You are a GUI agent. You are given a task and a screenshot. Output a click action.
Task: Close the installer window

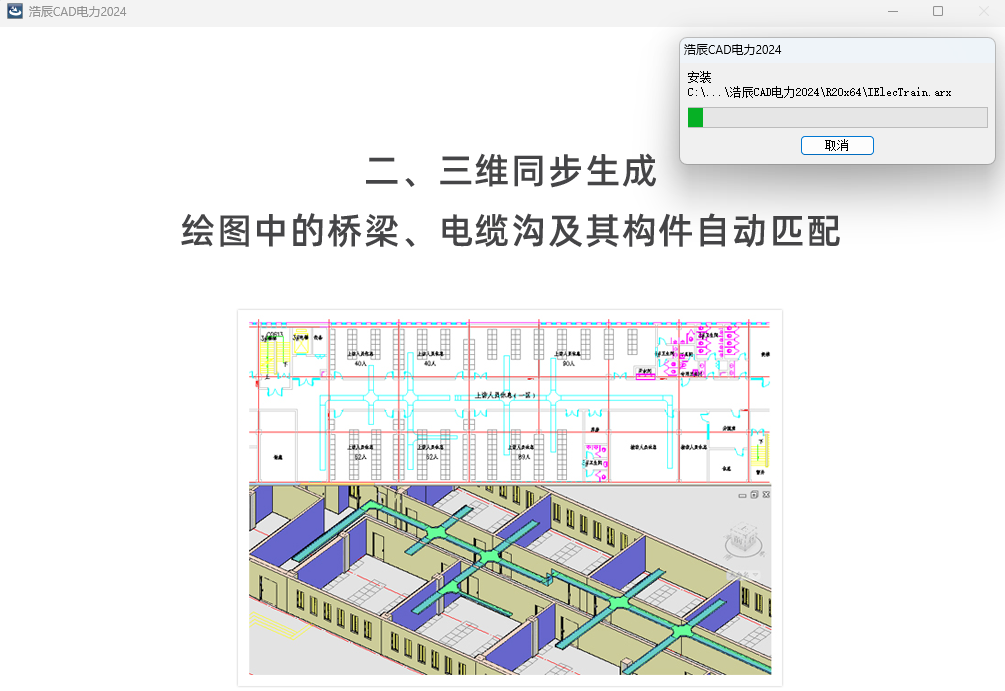[984, 11]
